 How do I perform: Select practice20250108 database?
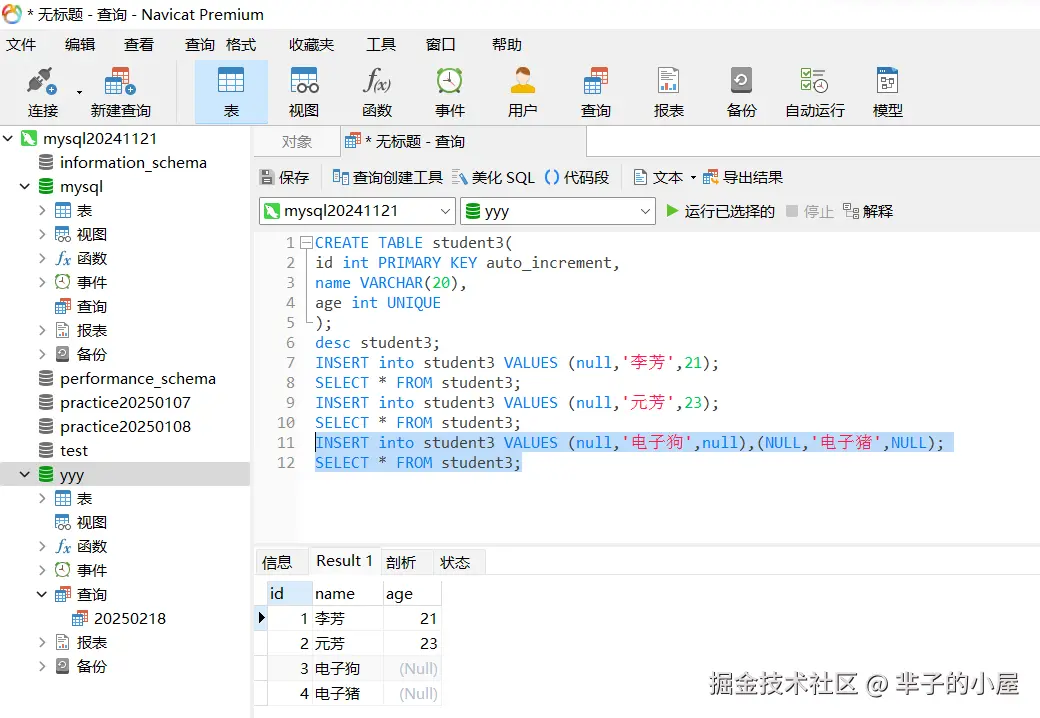coord(125,426)
